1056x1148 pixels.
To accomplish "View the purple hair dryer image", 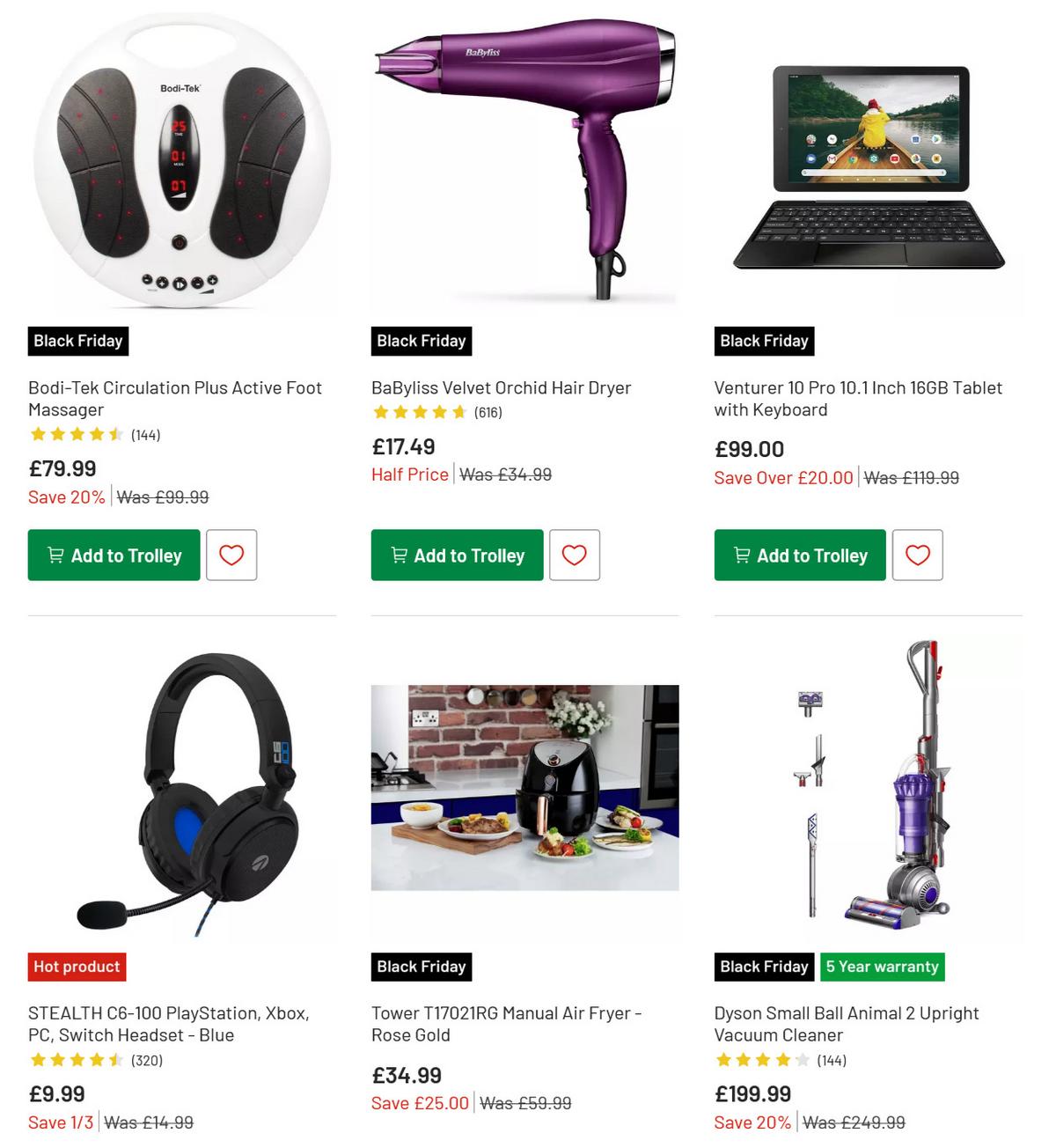I will point(525,163).
